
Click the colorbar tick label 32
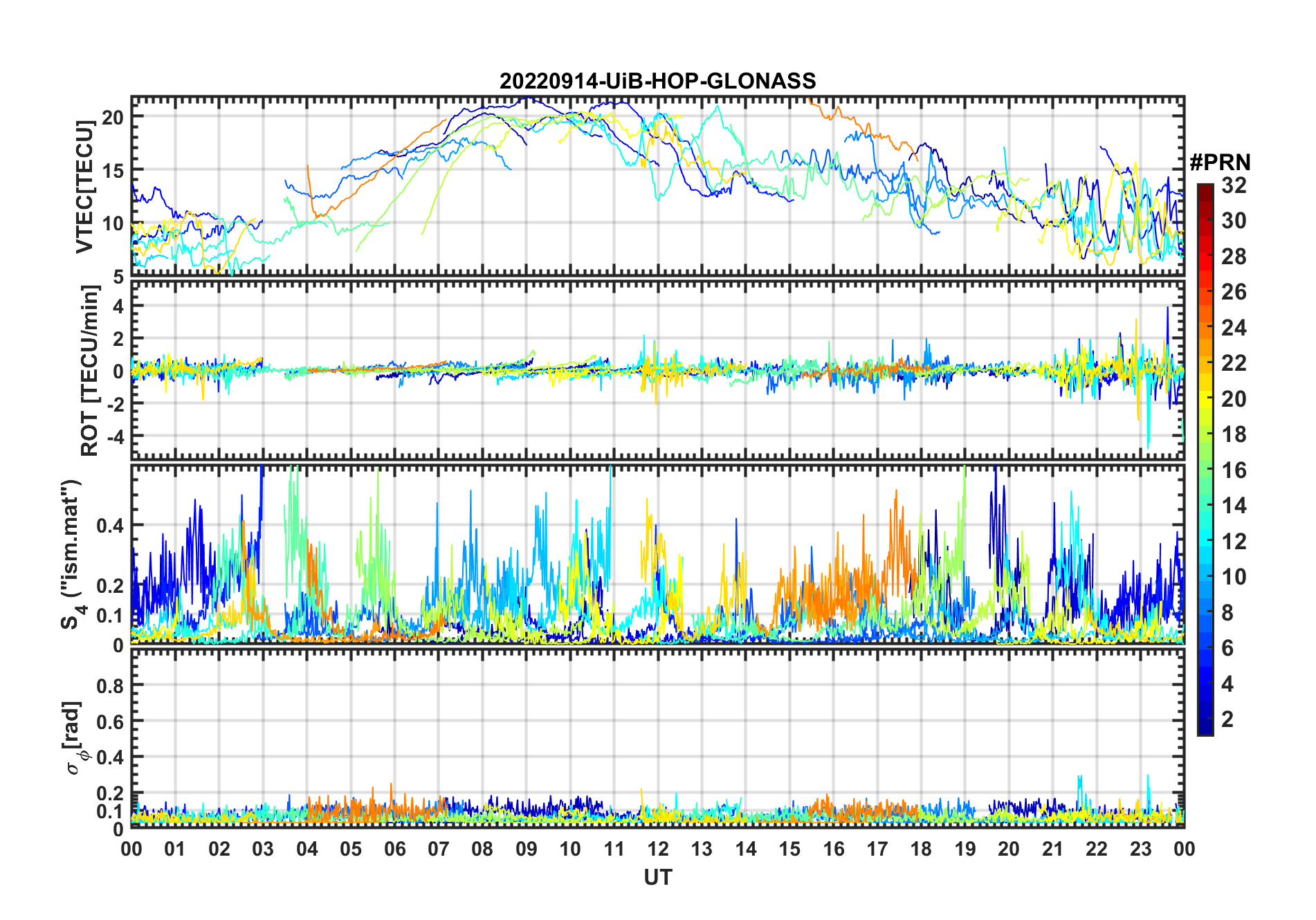coord(1234,185)
